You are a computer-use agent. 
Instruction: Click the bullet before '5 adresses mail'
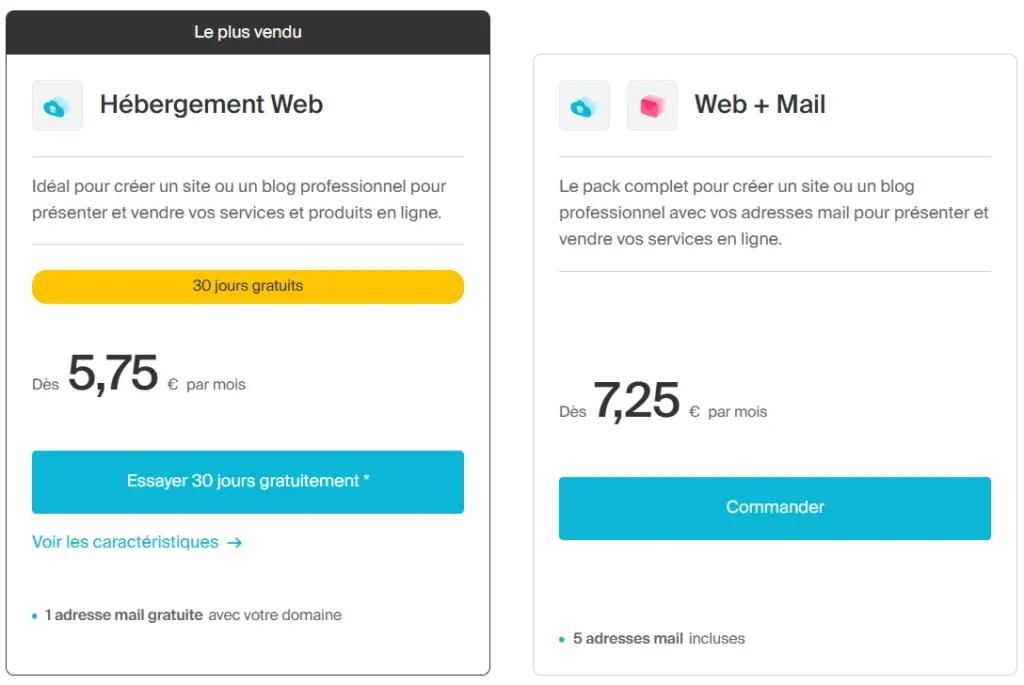click(564, 638)
